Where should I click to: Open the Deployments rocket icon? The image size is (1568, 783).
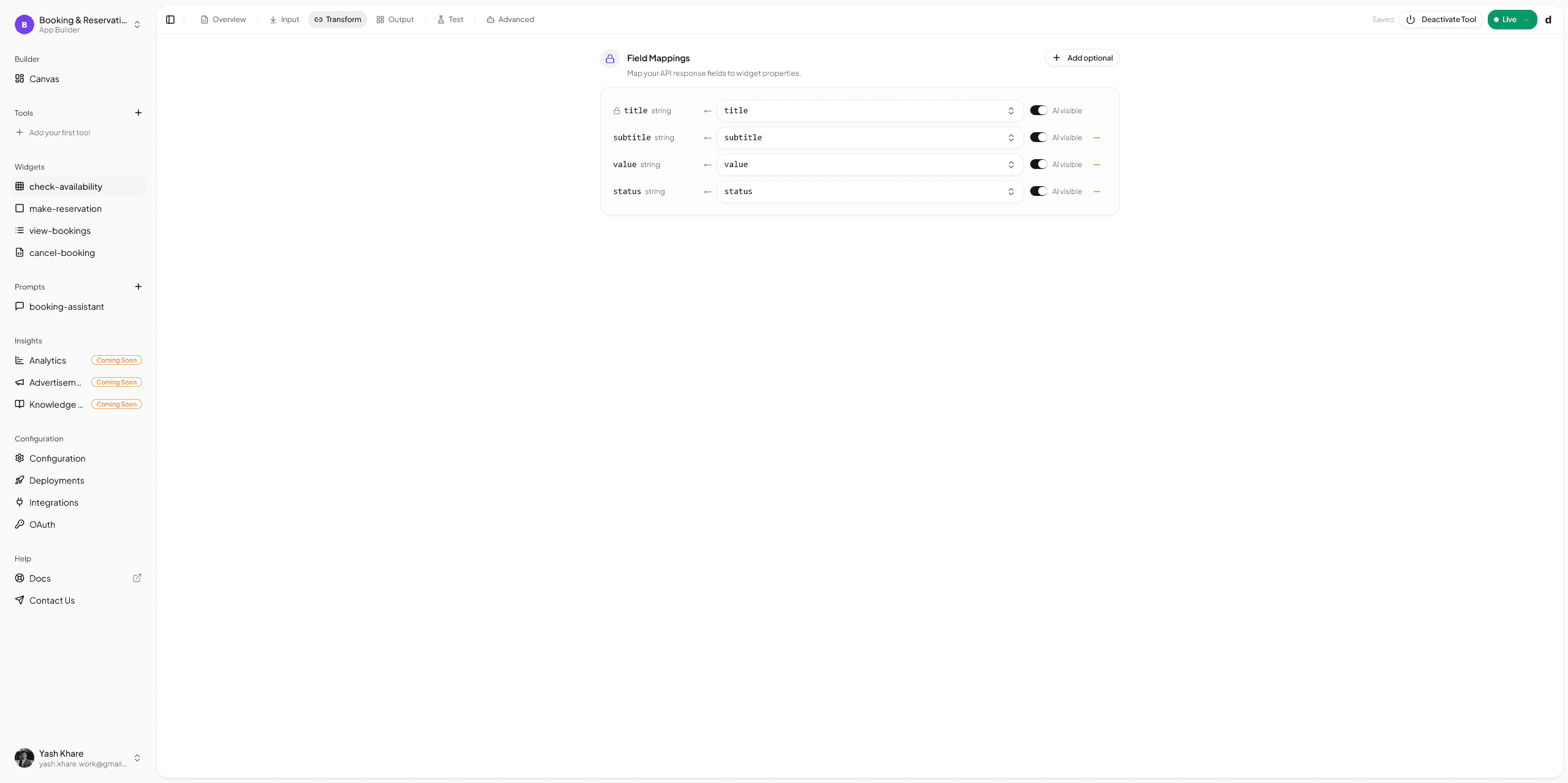tap(19, 480)
